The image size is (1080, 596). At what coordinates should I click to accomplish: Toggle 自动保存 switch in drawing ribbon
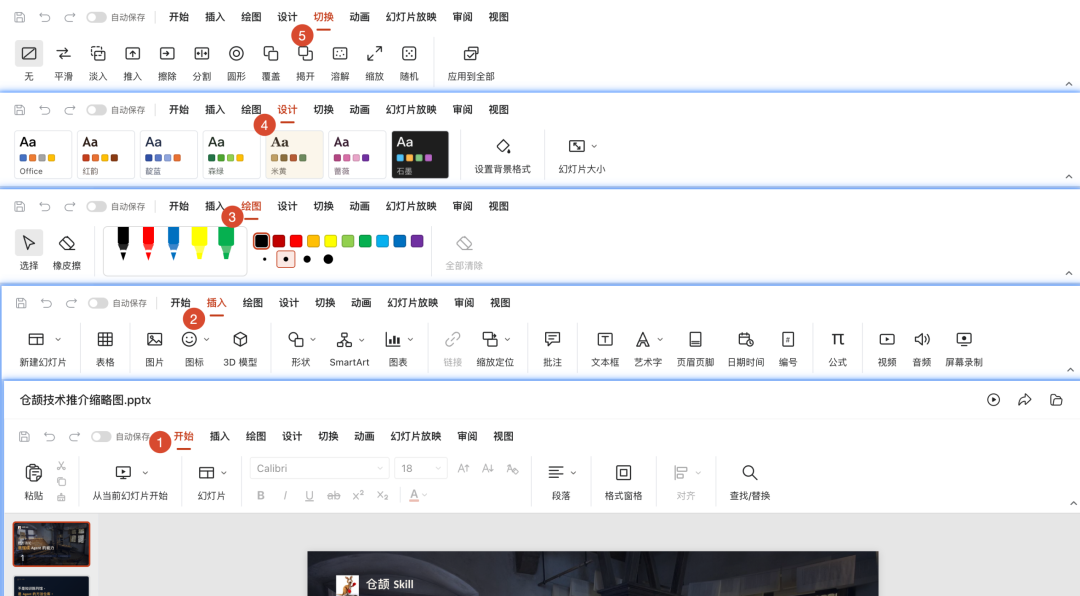pyautogui.click(x=96, y=206)
